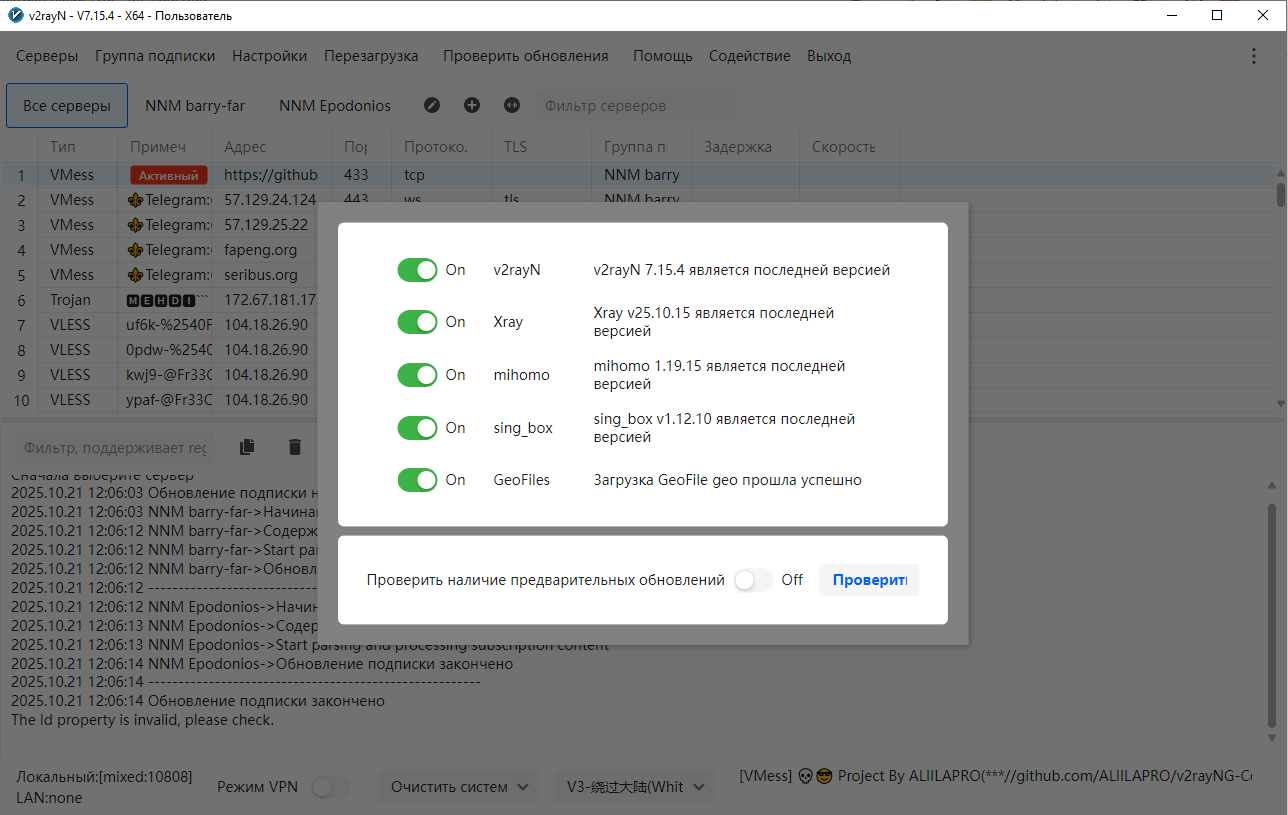Click the red Активный badge in row 1
This screenshot has width=1288, height=815.
(168, 175)
